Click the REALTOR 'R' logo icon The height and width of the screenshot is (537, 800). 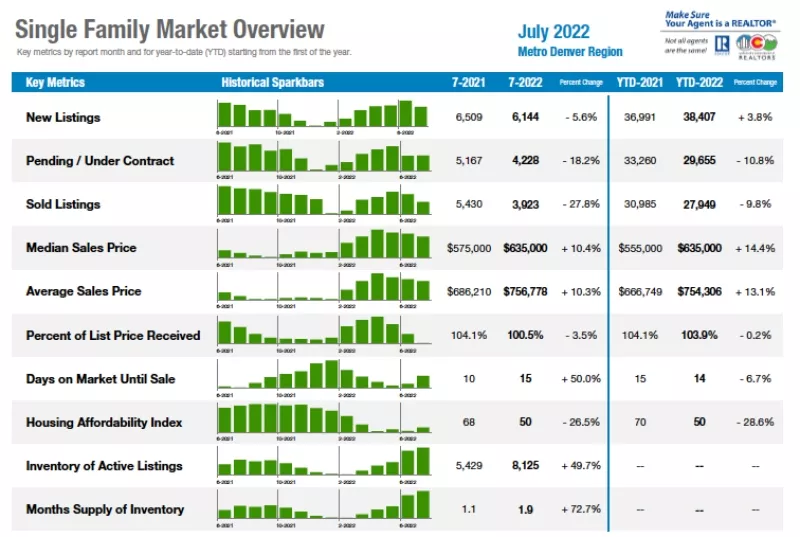click(x=721, y=45)
